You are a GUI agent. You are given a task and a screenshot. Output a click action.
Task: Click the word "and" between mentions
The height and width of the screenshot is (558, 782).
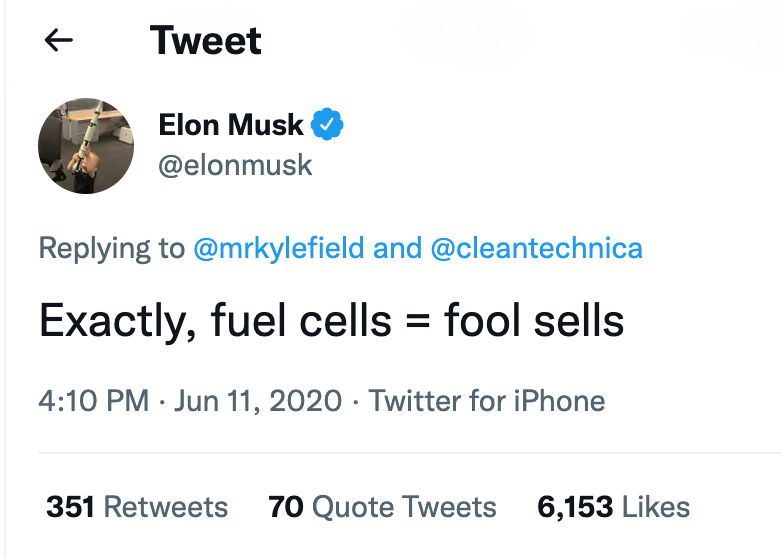click(x=397, y=248)
